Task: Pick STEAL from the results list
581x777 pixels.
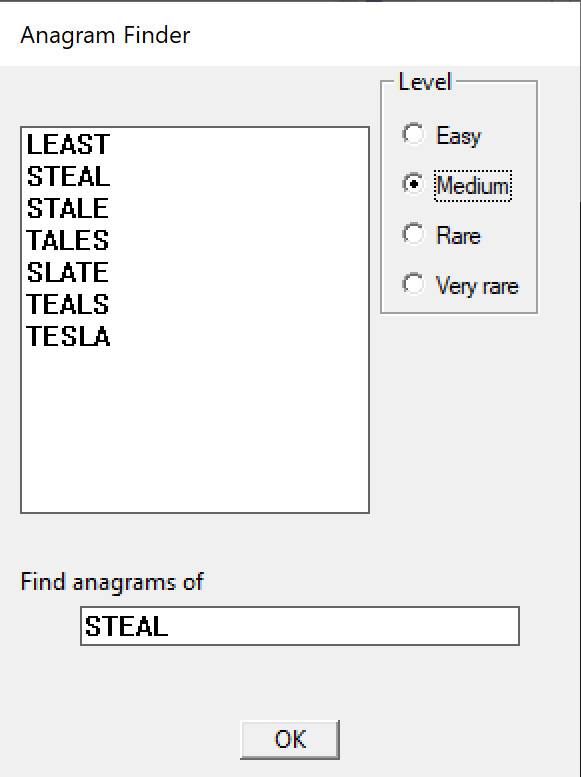Action: 68,176
